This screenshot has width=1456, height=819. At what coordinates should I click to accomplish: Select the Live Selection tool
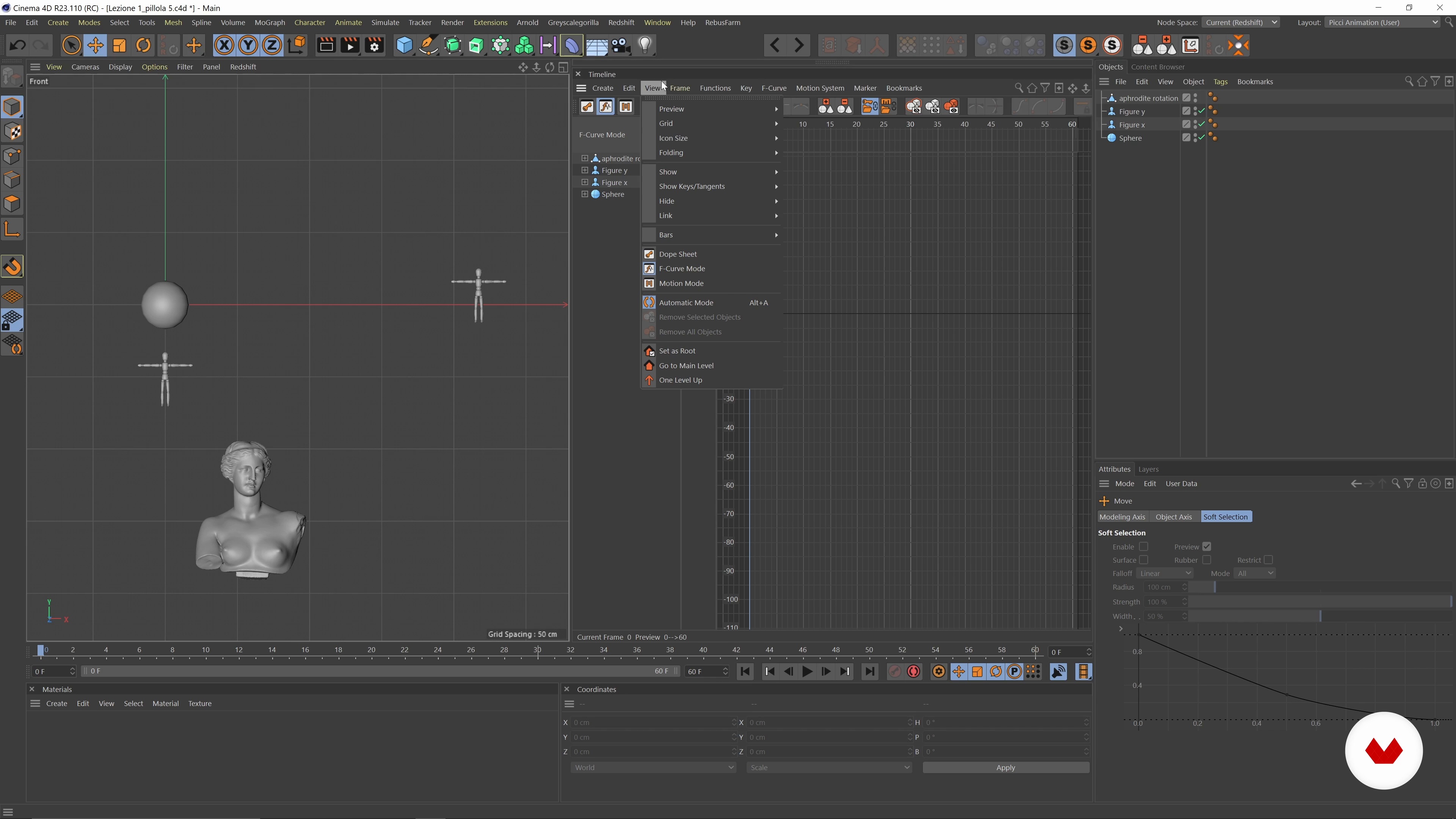[x=71, y=45]
